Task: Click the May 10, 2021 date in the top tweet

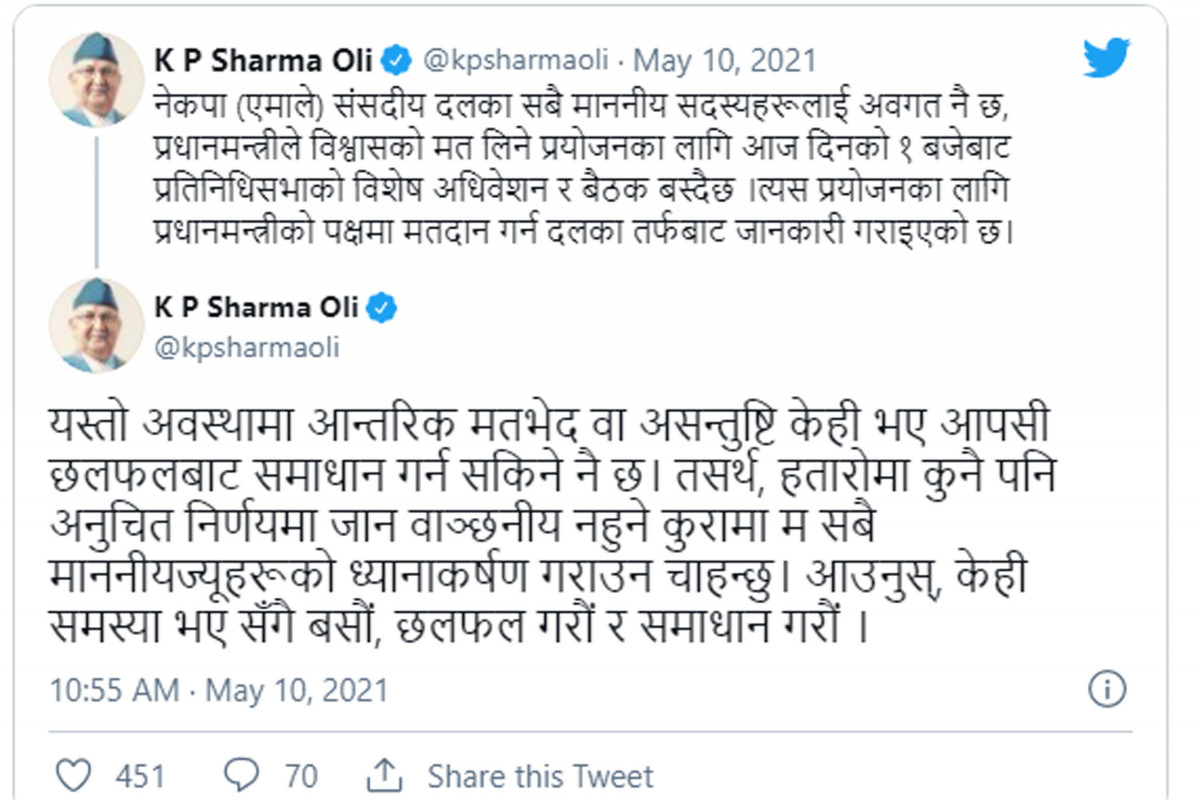Action: click(x=725, y=60)
